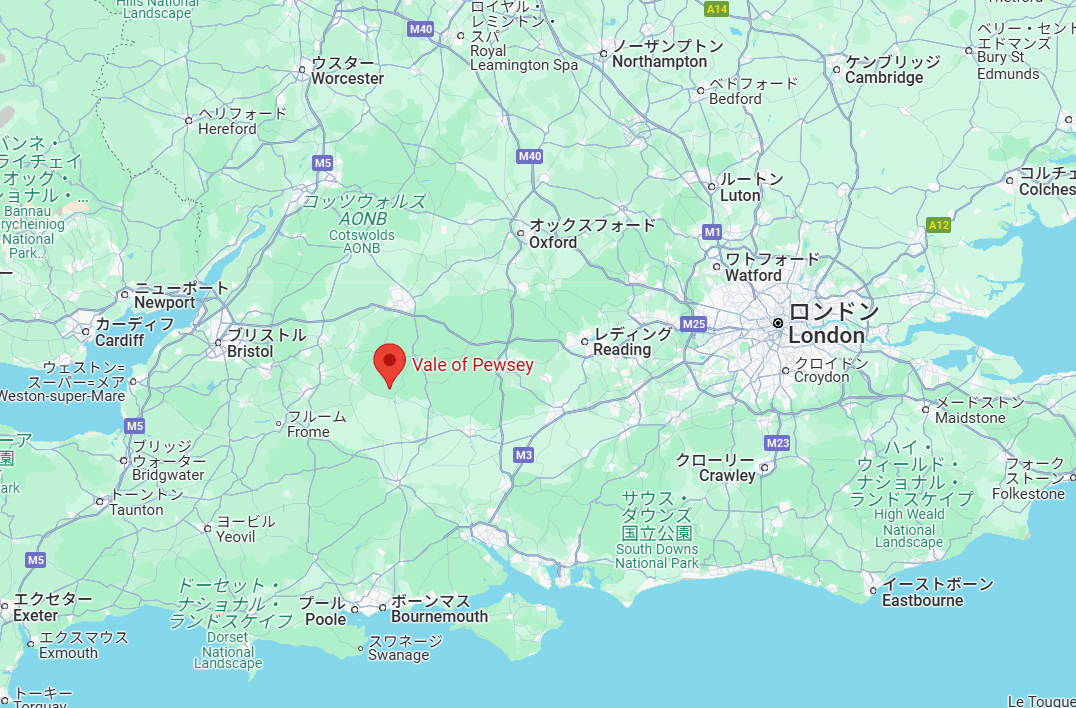Select the London city marker
Viewport: 1076px width, 708px height.
click(x=777, y=323)
